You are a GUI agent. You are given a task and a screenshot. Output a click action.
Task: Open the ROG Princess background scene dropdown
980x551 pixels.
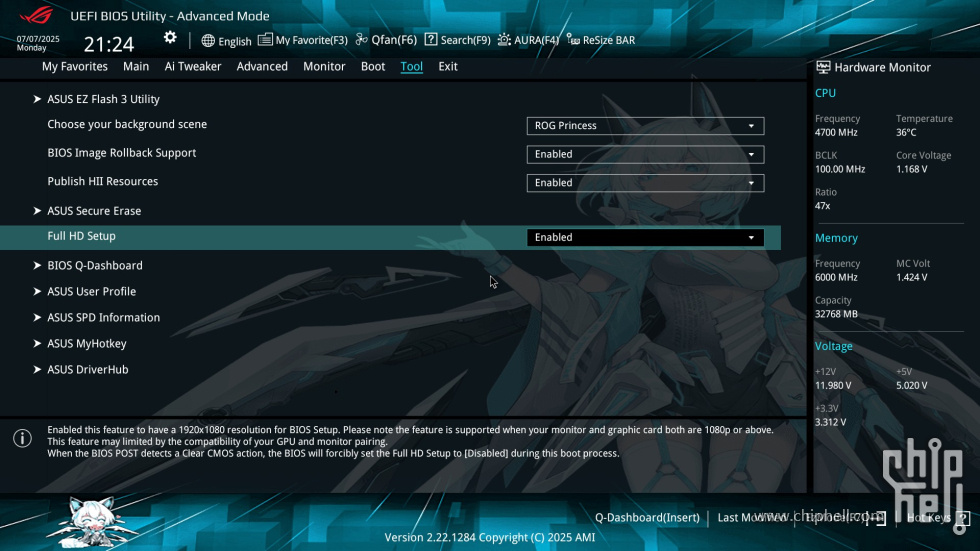(645, 126)
